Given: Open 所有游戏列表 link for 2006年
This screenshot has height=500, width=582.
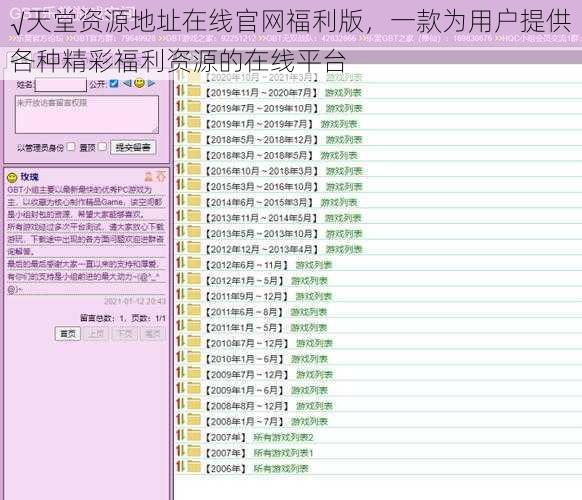Looking at the screenshot, I should tap(281, 468).
